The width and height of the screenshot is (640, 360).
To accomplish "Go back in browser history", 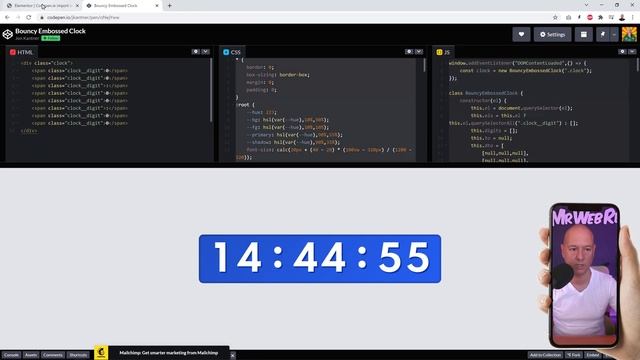I will [x=7, y=18].
